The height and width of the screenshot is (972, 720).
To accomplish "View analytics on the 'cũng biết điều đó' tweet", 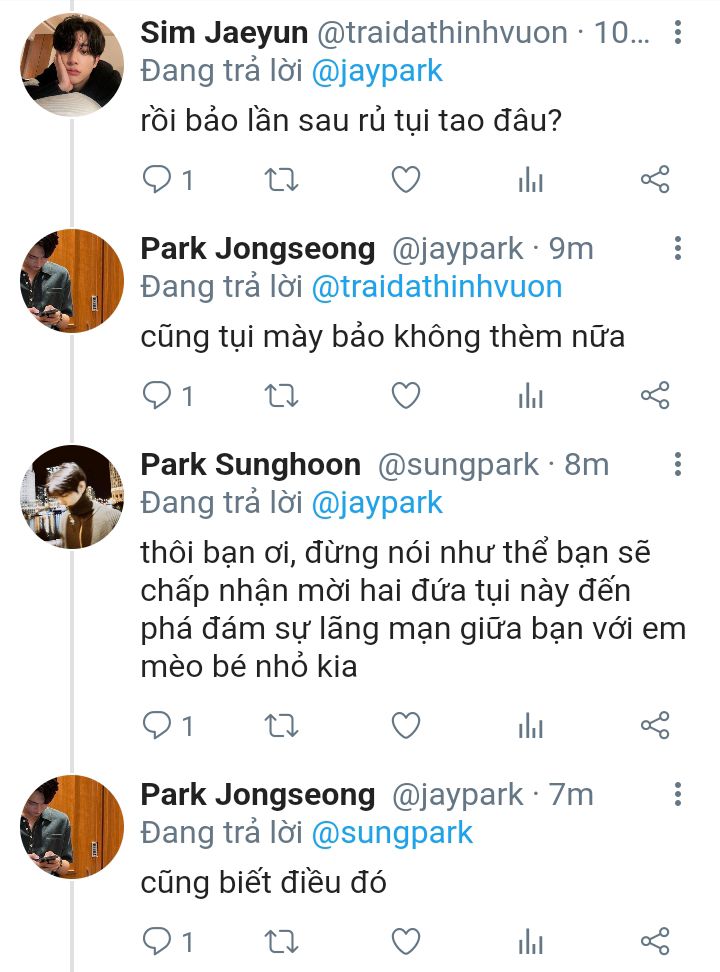I will coord(530,941).
